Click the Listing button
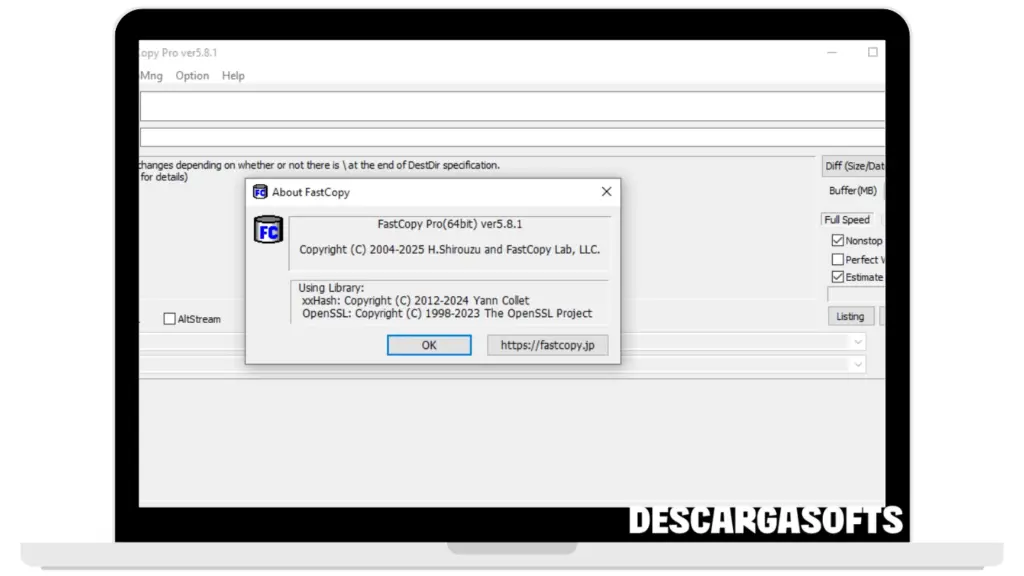 (850, 316)
